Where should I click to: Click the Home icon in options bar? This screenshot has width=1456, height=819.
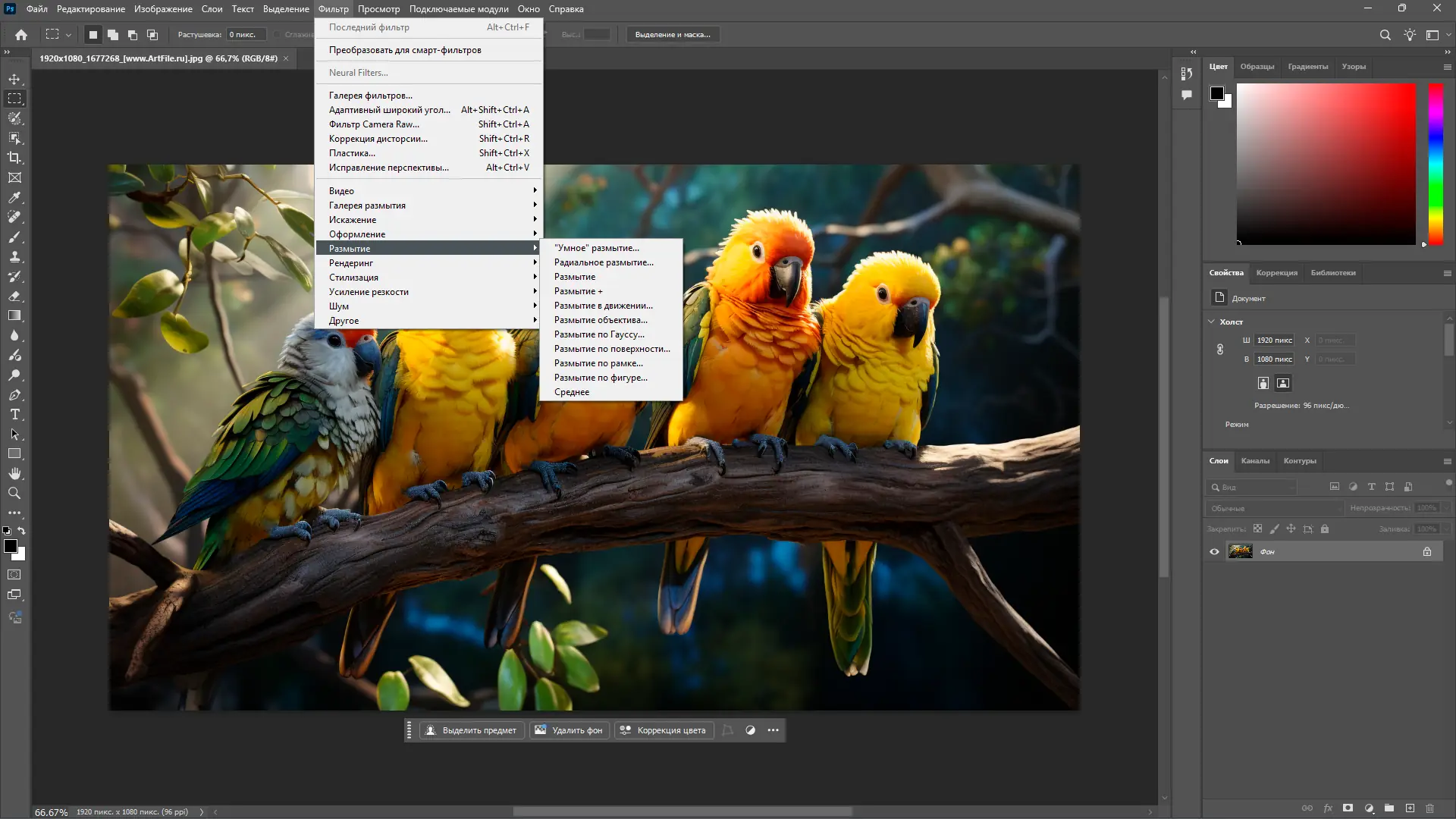click(x=21, y=35)
